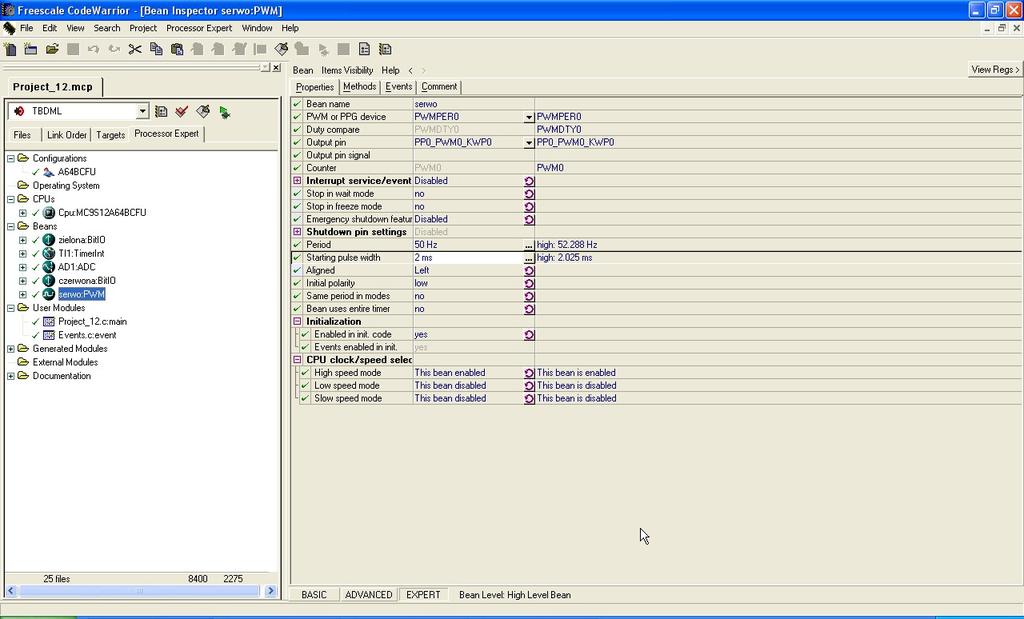Open the Processor Expert menu

coord(199,28)
